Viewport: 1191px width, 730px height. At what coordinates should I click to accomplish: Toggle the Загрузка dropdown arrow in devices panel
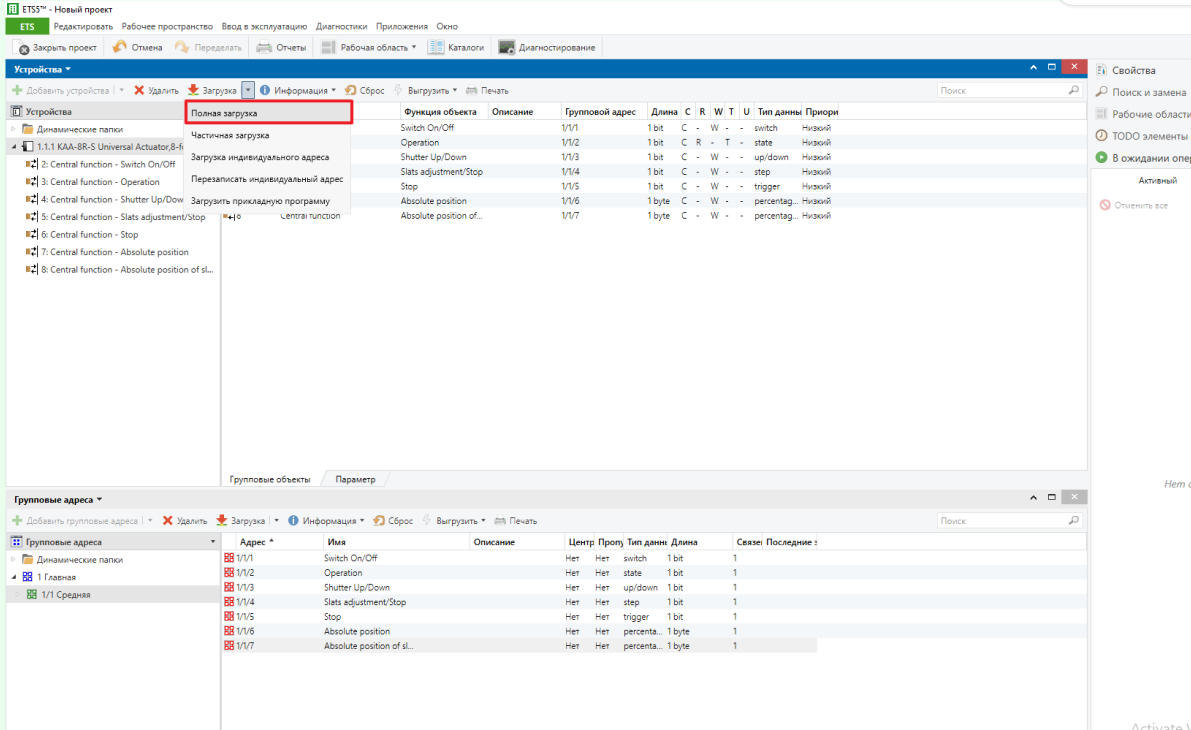(x=248, y=90)
